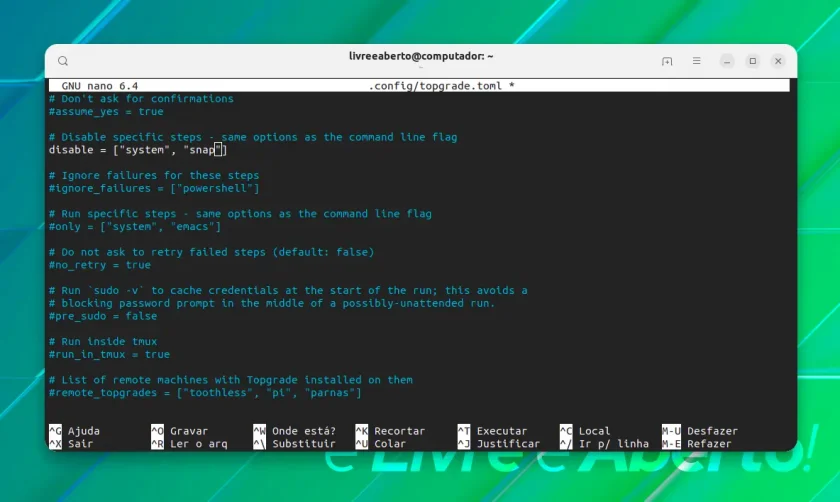
Task: Click the ^\ Substituir shortcut
Action: click(x=295, y=444)
